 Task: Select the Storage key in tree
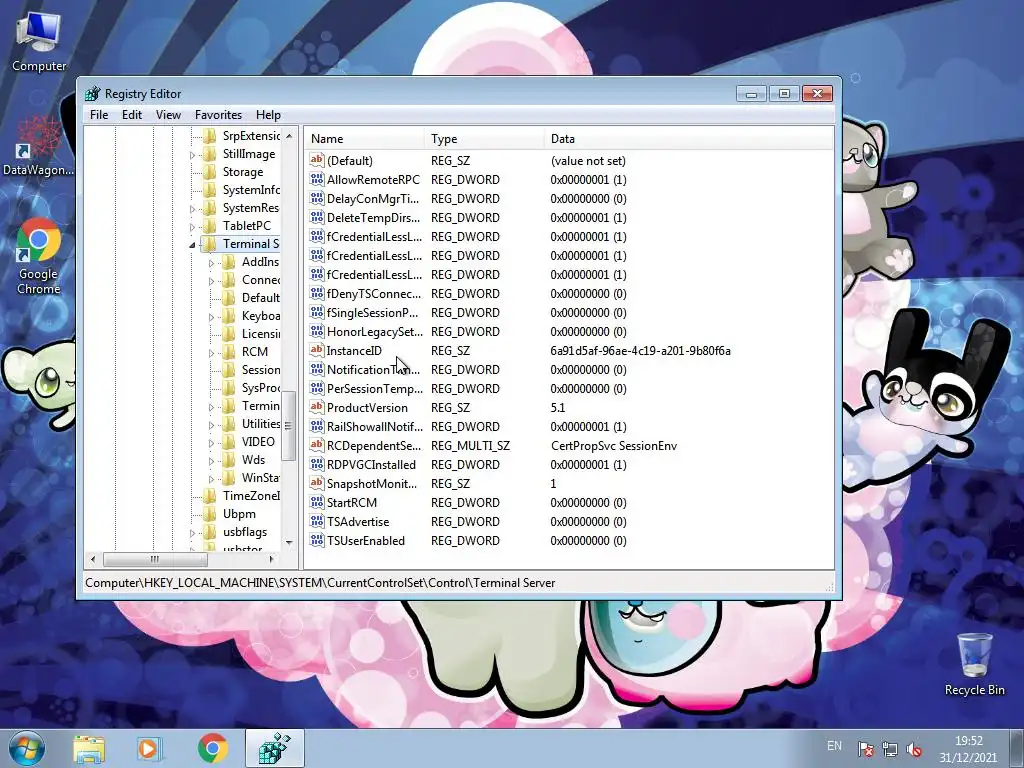243,172
